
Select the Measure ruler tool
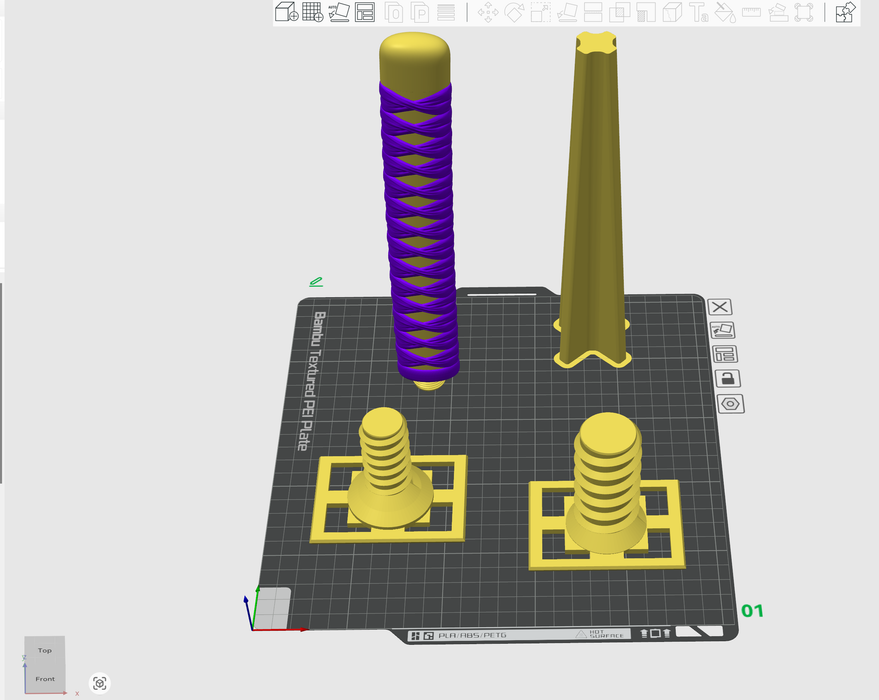point(751,12)
